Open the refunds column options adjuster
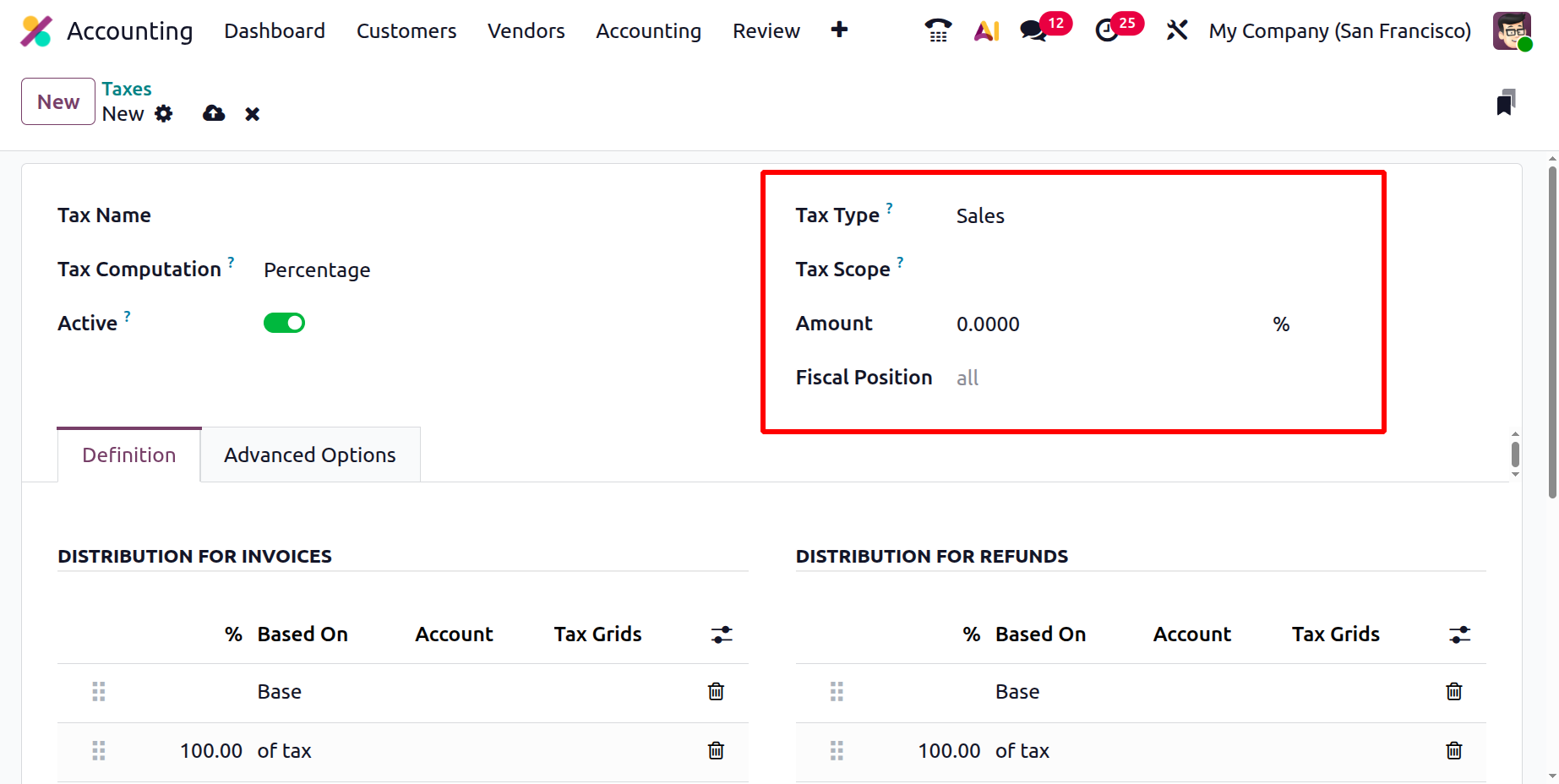 coord(1459,634)
